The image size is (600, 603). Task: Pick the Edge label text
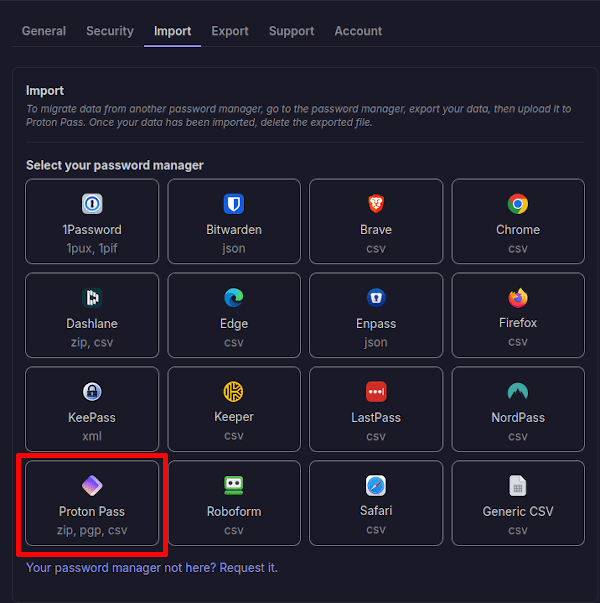(x=234, y=324)
